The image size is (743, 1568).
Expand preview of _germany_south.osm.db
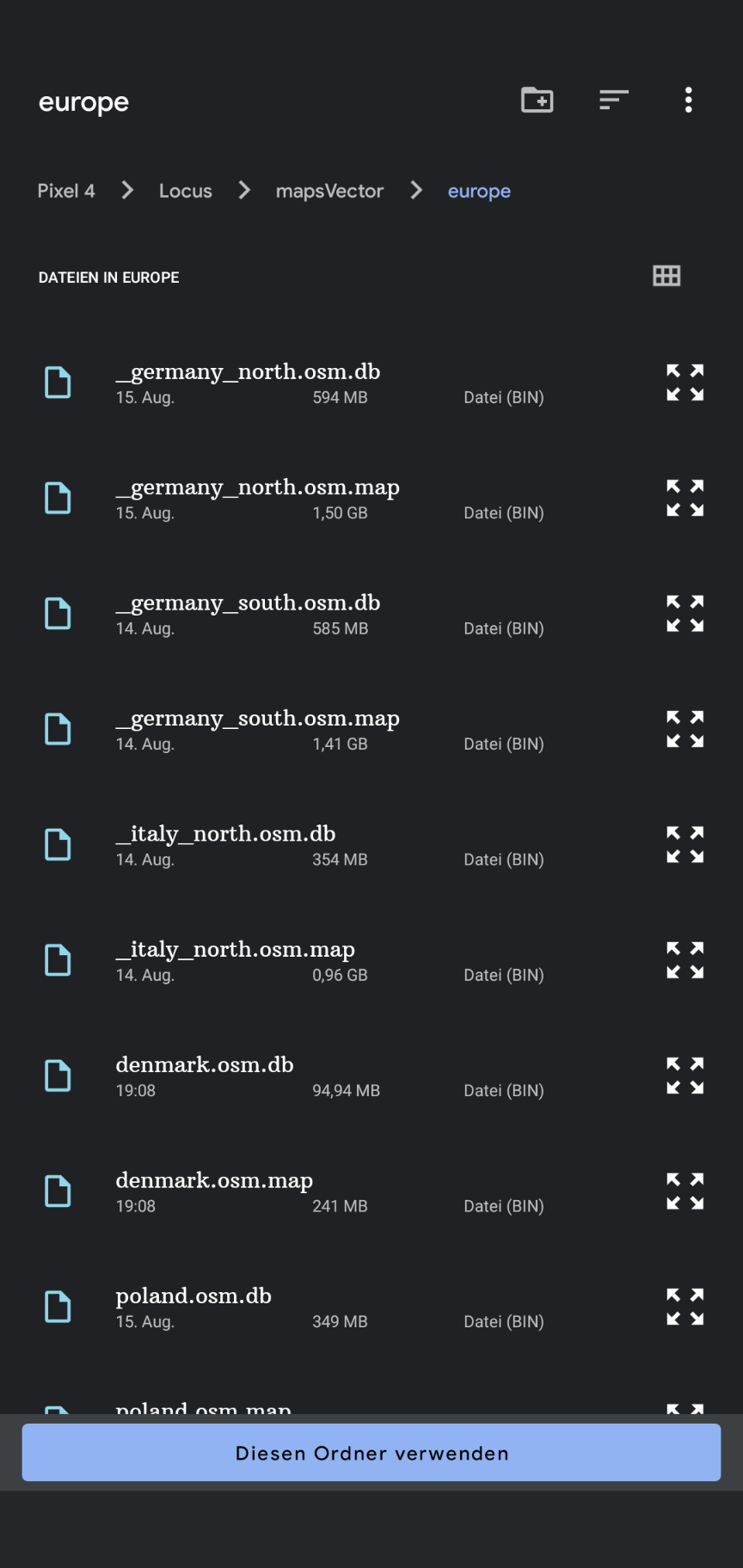coord(685,614)
